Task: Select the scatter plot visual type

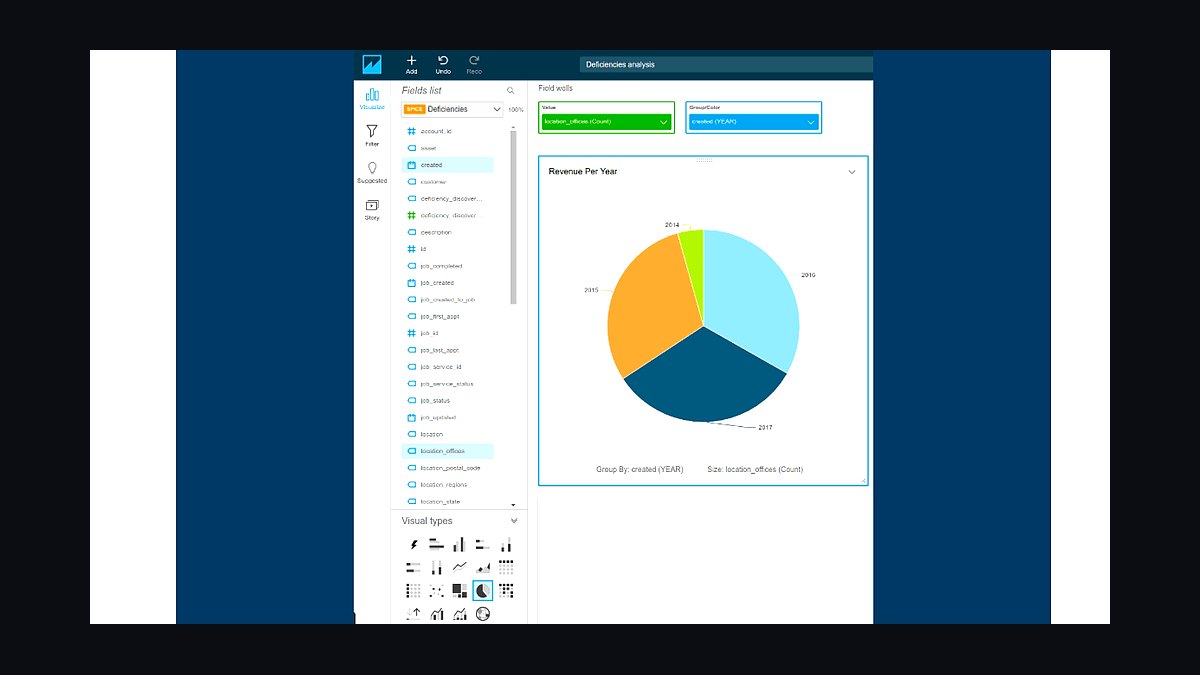Action: [437, 590]
